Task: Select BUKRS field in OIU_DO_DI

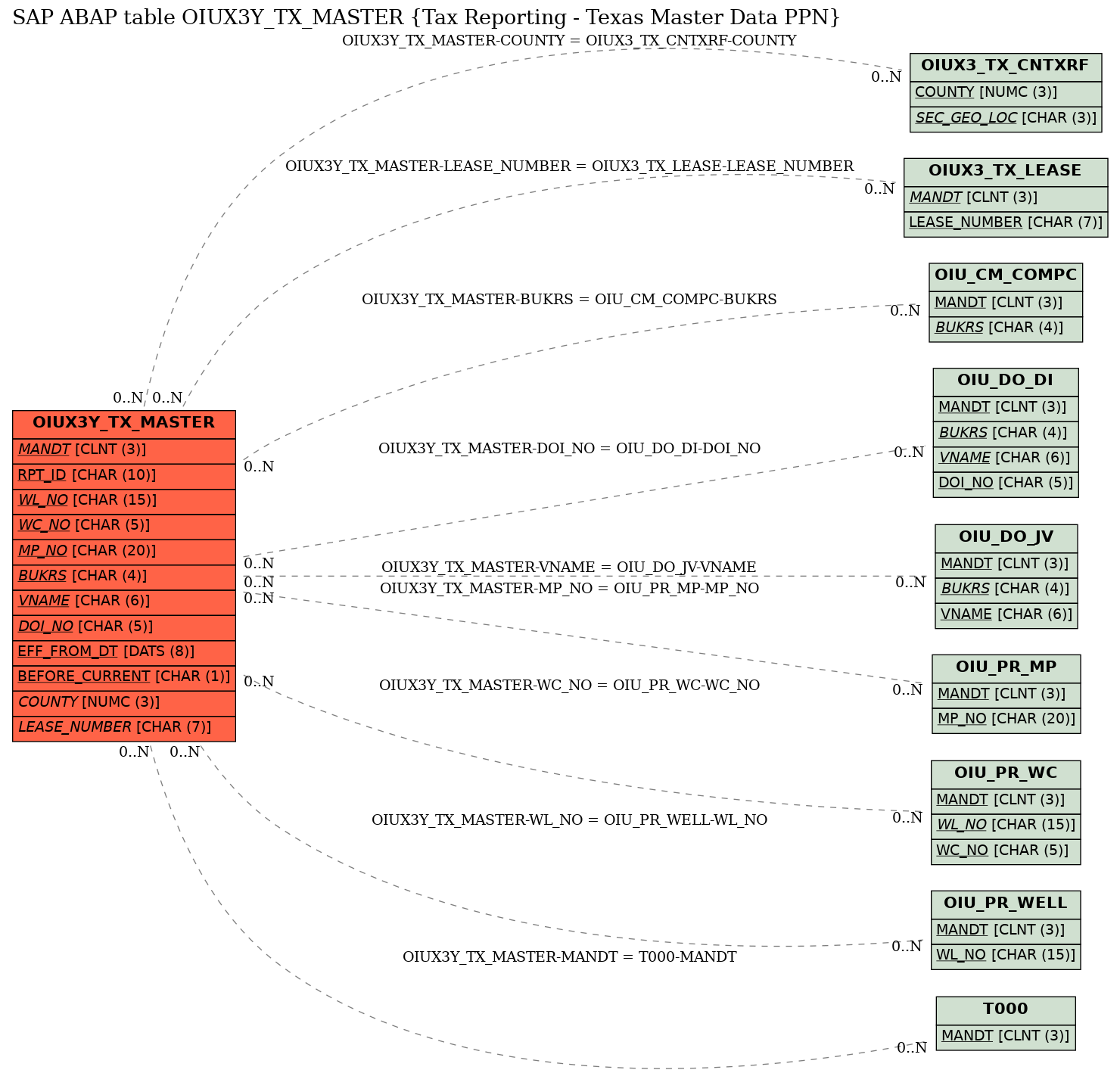Action: click(1006, 434)
